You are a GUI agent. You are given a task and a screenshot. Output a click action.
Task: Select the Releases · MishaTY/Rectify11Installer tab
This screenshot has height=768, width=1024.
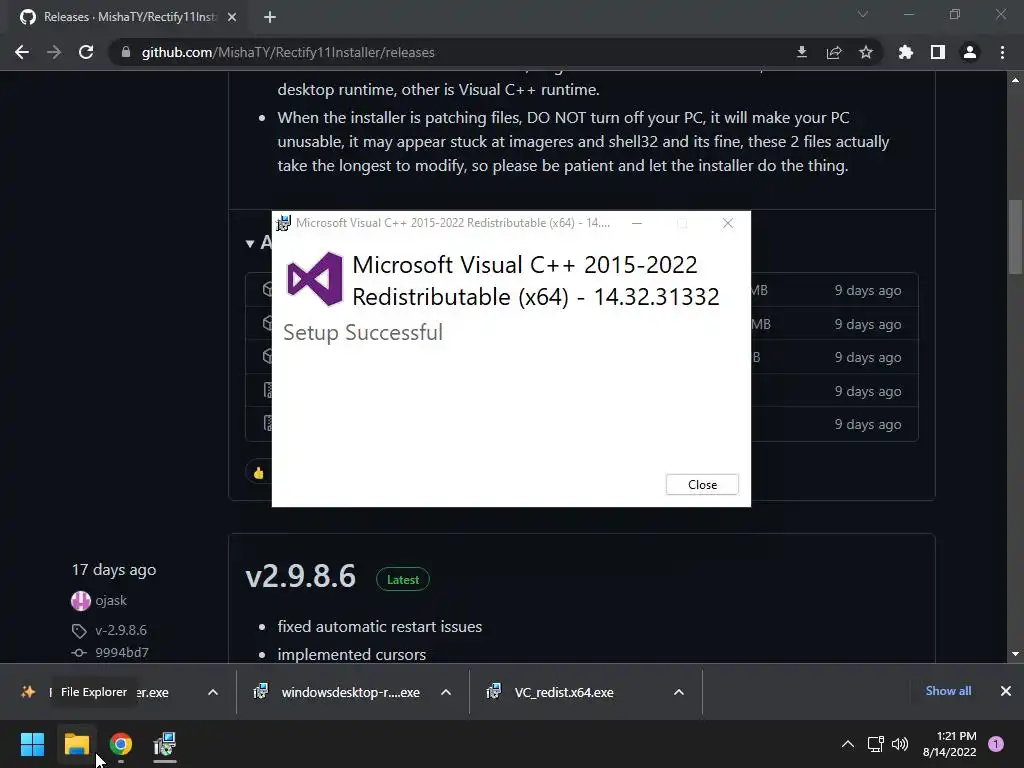[128, 17]
